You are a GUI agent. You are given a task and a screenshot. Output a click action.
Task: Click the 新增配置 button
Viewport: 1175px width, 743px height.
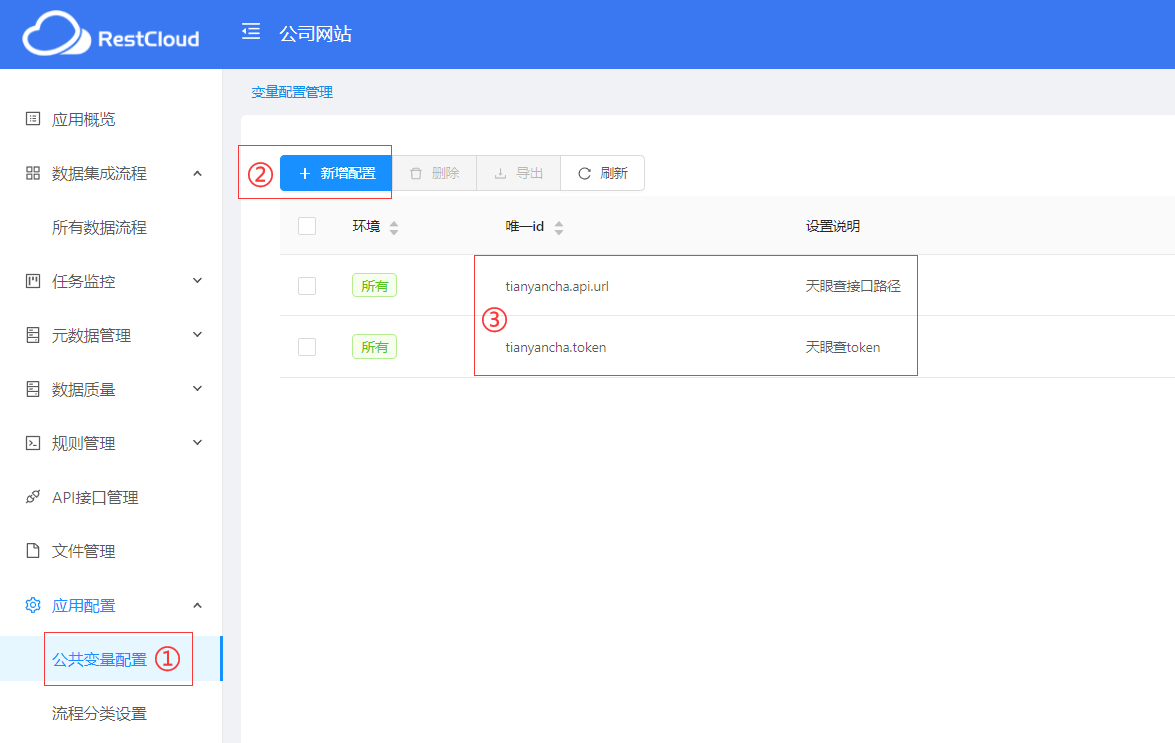tap(336, 173)
